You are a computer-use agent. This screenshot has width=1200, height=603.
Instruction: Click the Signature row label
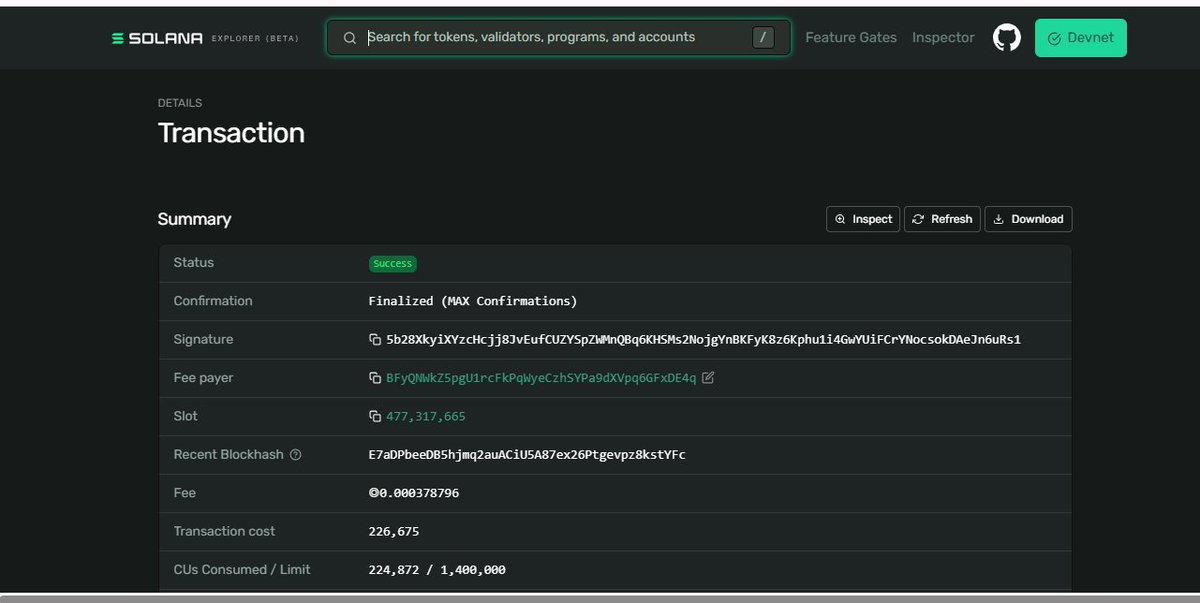pos(203,340)
